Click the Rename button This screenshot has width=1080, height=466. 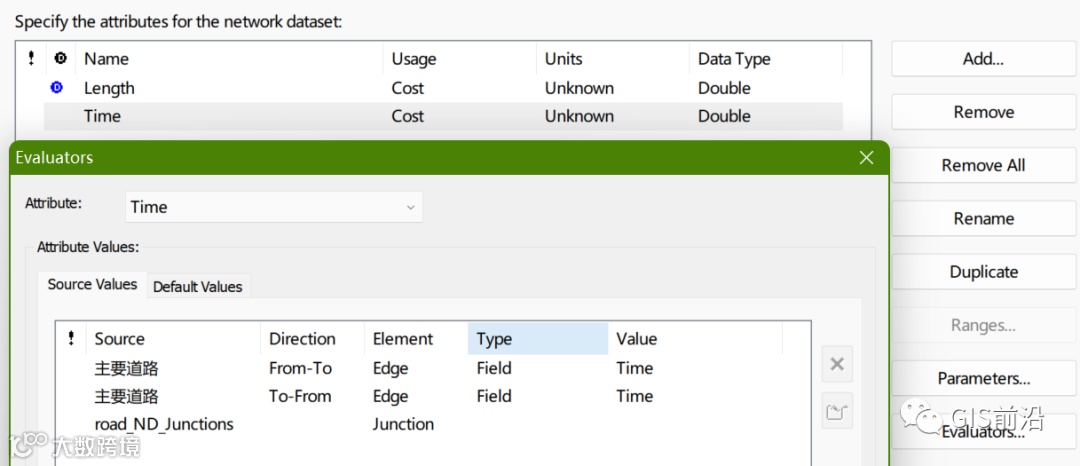[x=982, y=219]
